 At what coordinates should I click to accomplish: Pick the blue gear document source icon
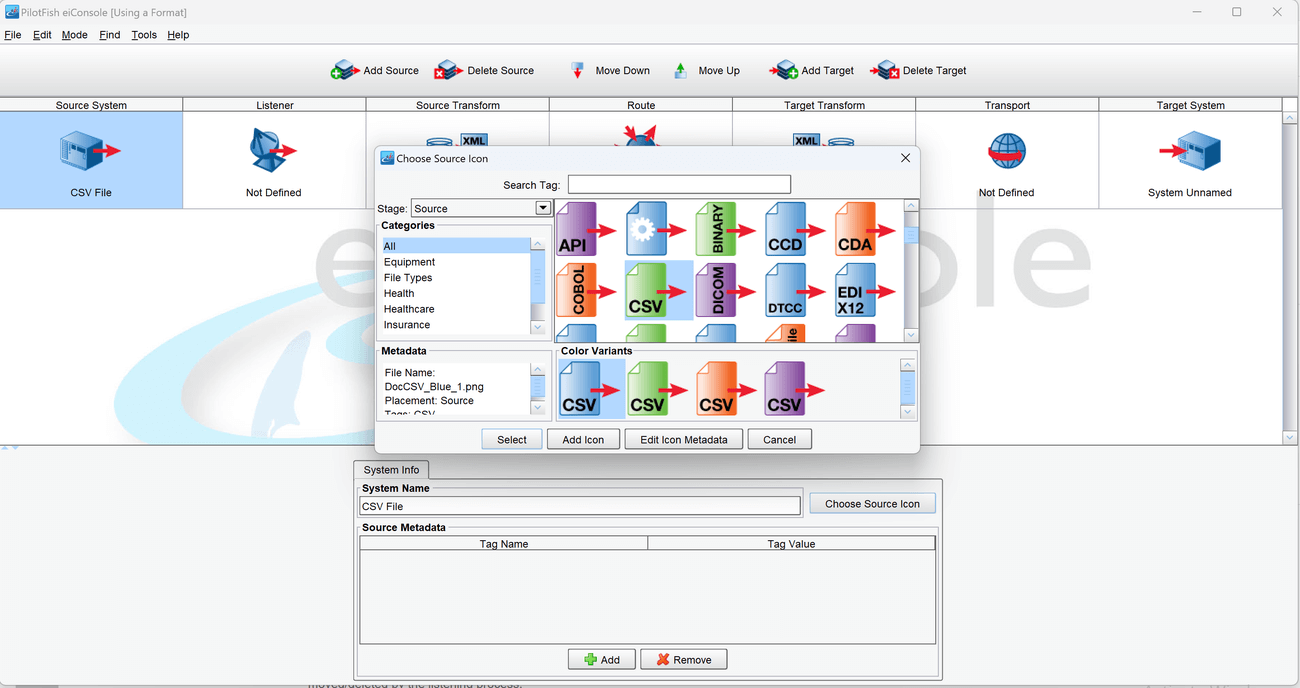(x=656, y=229)
